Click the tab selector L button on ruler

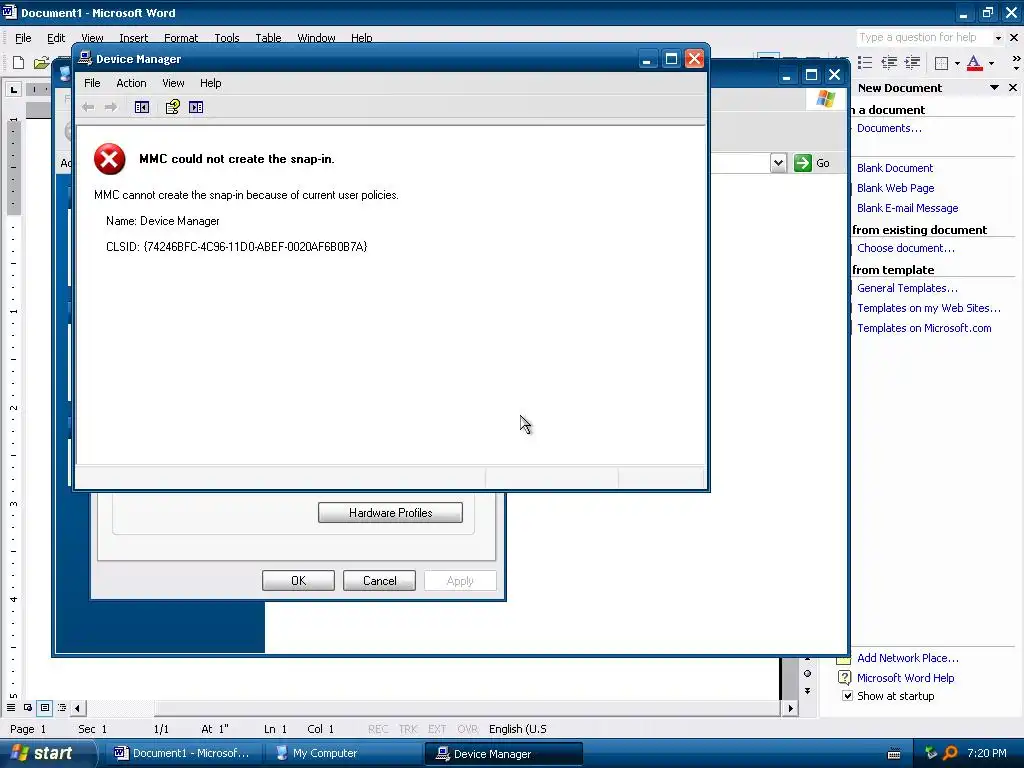[x=14, y=89]
